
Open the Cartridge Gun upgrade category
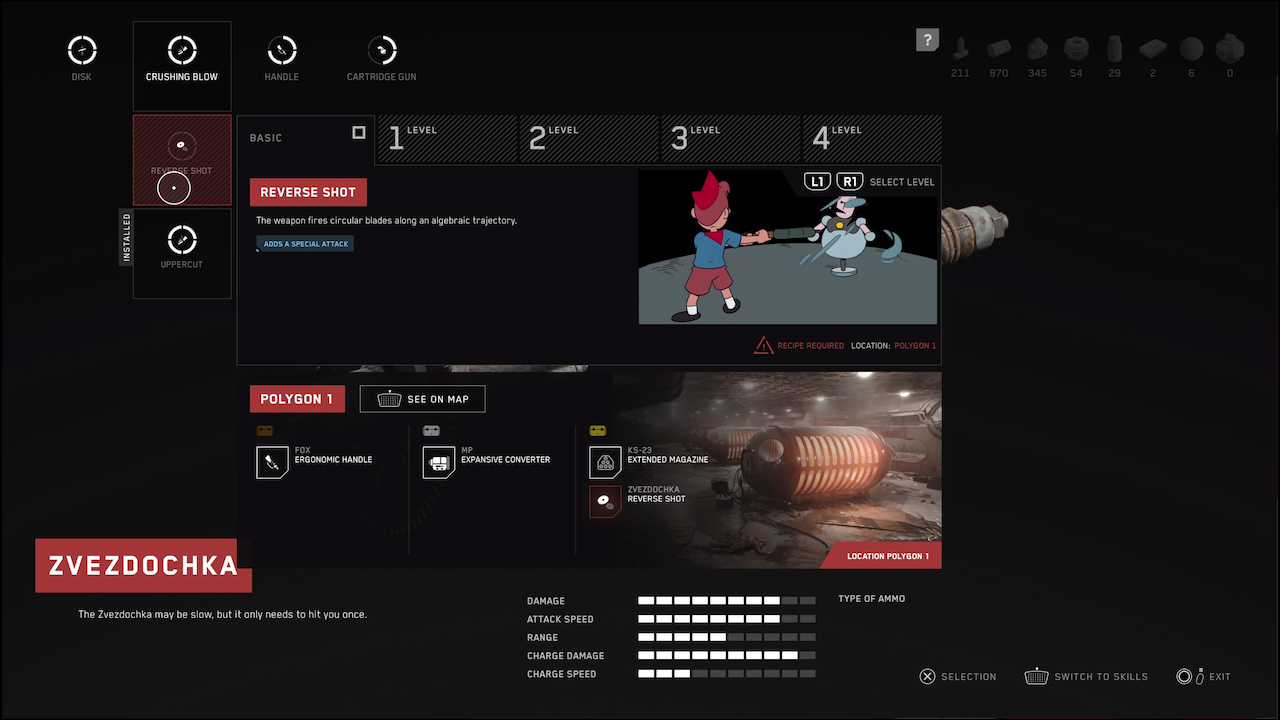point(381,50)
